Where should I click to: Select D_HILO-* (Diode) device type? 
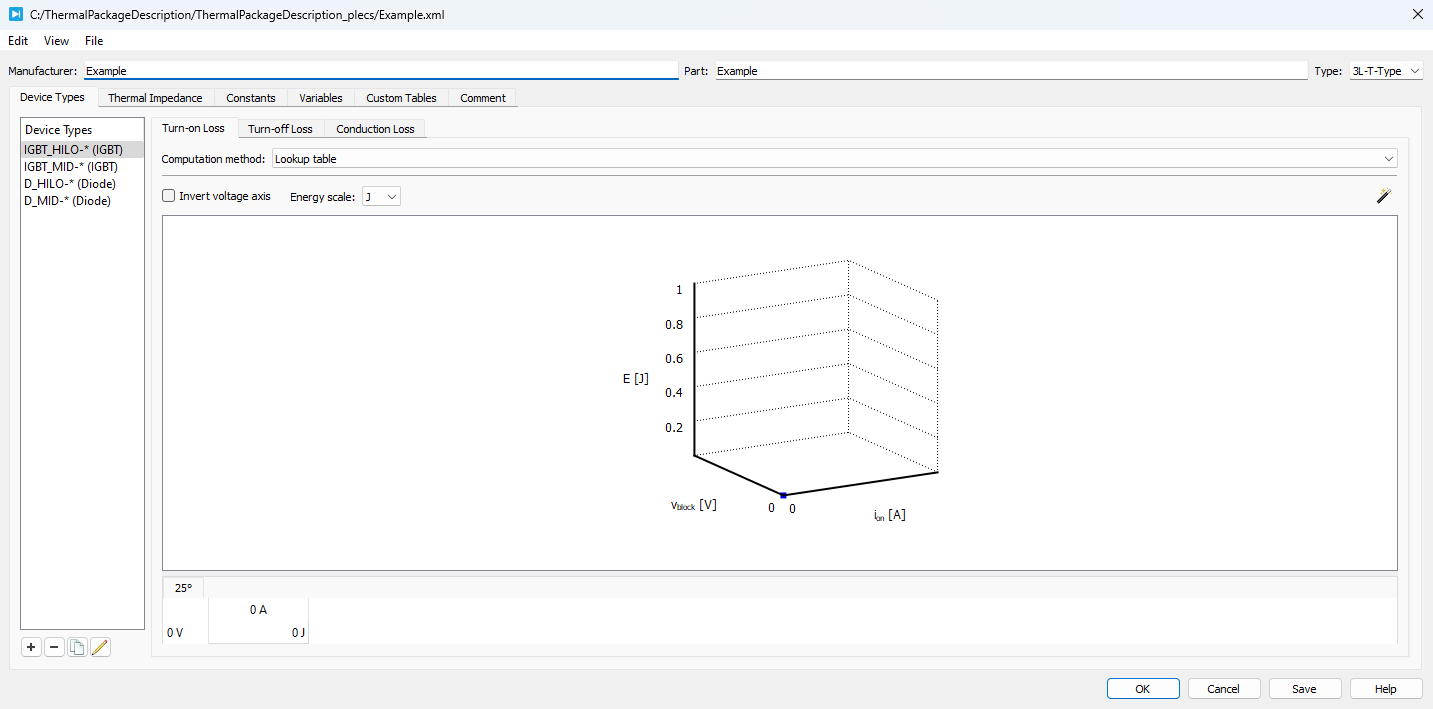point(70,184)
